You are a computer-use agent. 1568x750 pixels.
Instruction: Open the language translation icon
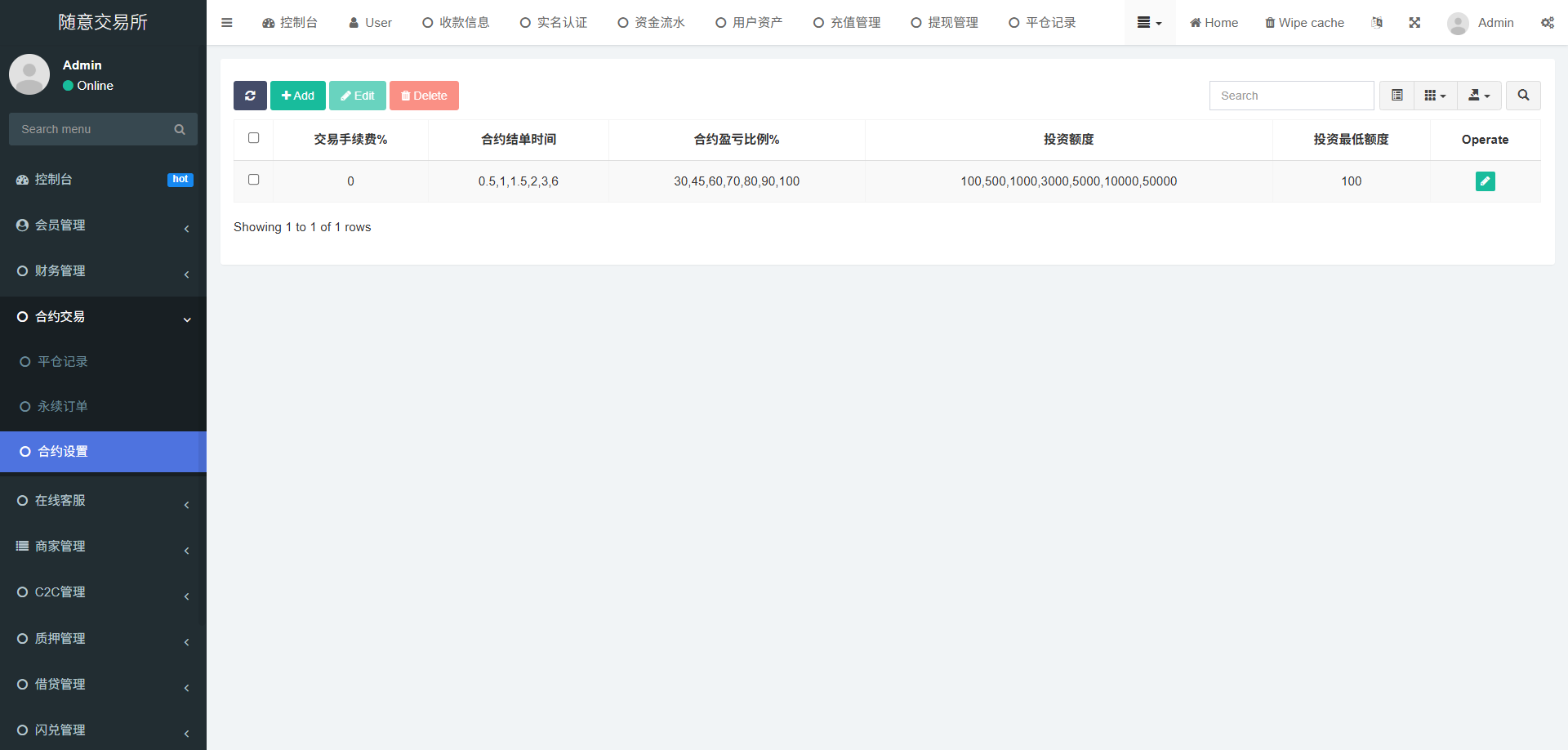[1377, 23]
